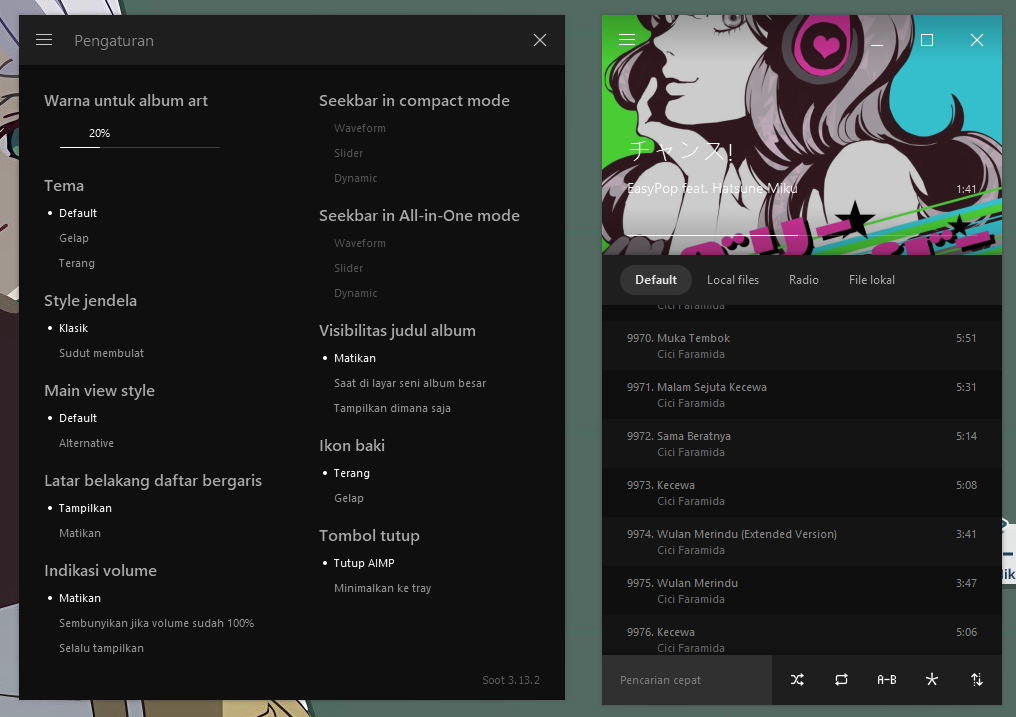Choose Dynamic under Seekbar in All-in-One mode
The height and width of the screenshot is (717, 1016).
[x=355, y=293]
